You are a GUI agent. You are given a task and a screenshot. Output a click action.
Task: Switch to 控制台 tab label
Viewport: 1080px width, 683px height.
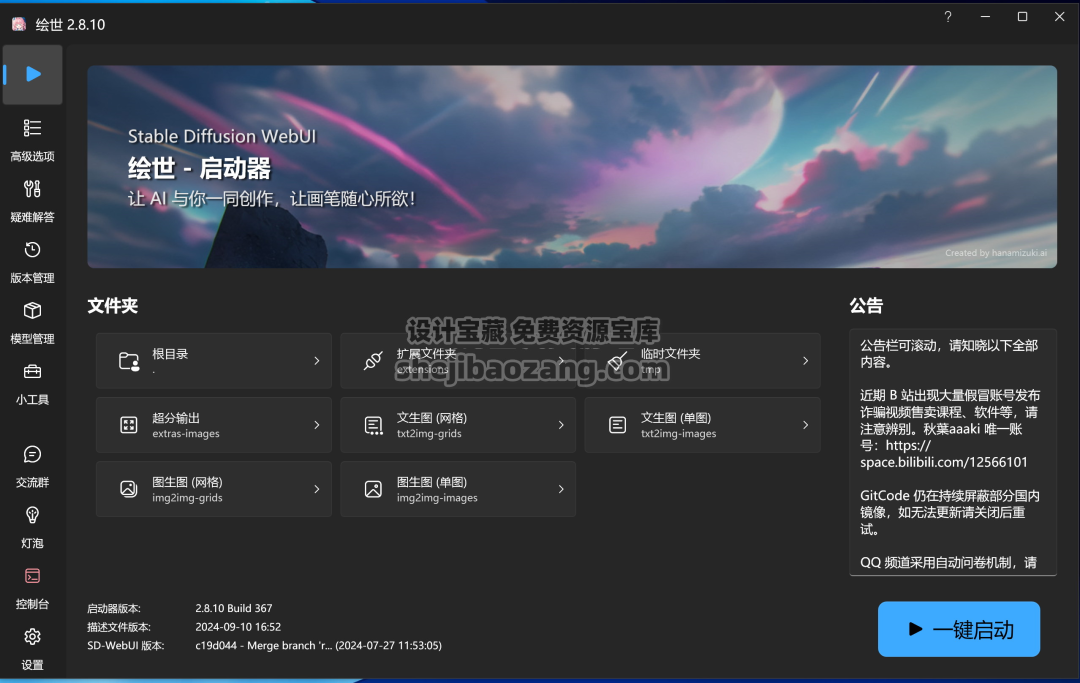tap(32, 604)
